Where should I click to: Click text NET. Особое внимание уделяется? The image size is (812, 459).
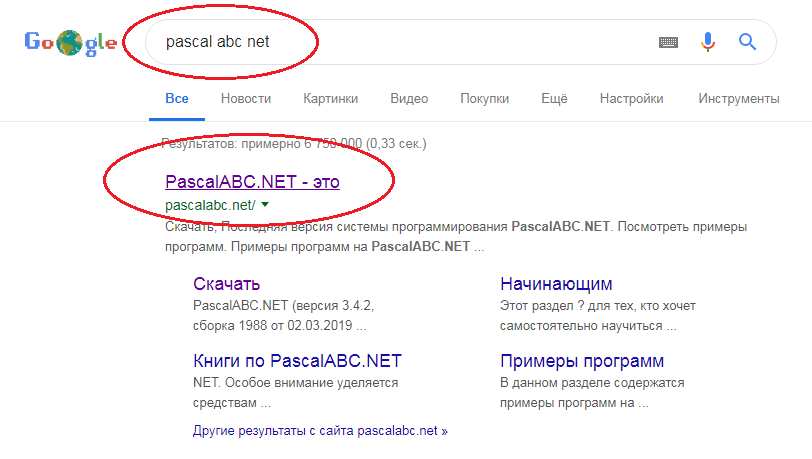tap(296, 382)
